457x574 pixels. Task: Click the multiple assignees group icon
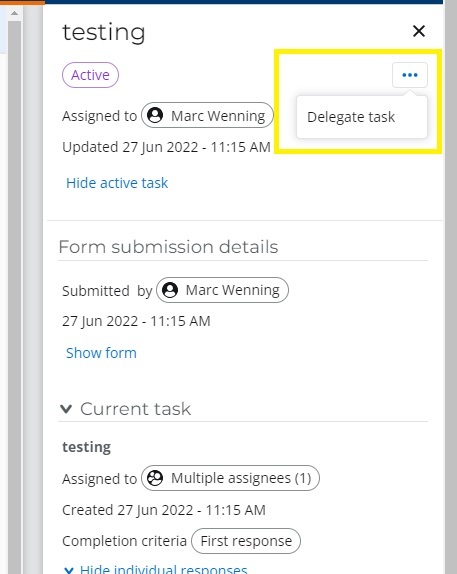[x=155, y=478]
